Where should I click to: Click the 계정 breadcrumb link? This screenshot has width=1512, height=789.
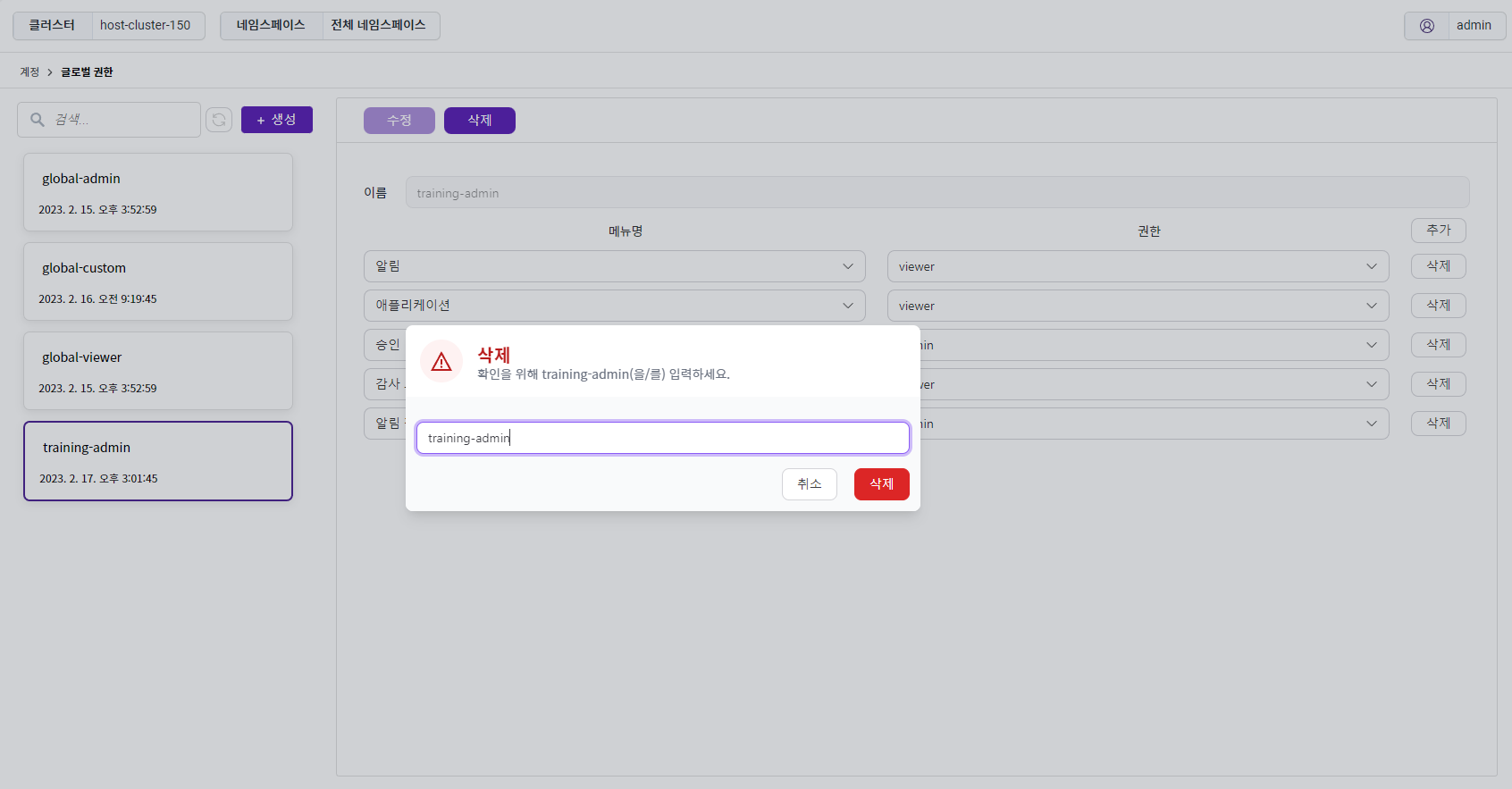(29, 72)
